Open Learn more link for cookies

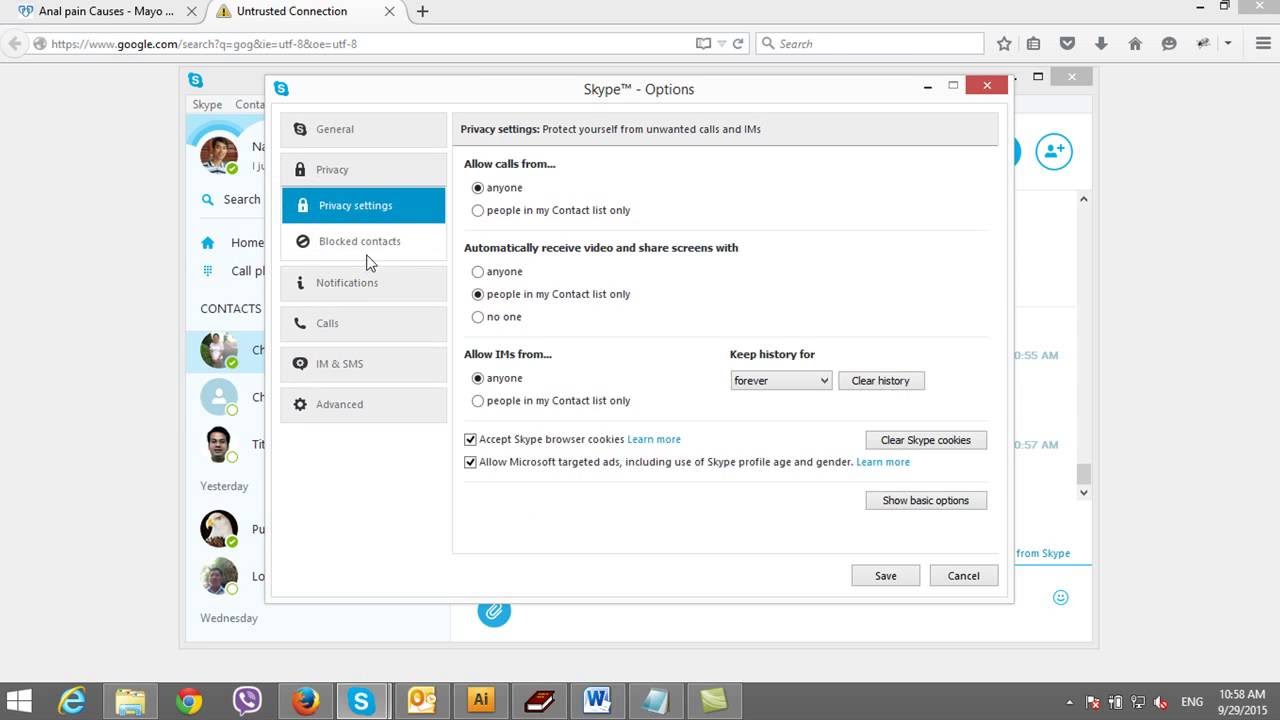coord(654,439)
